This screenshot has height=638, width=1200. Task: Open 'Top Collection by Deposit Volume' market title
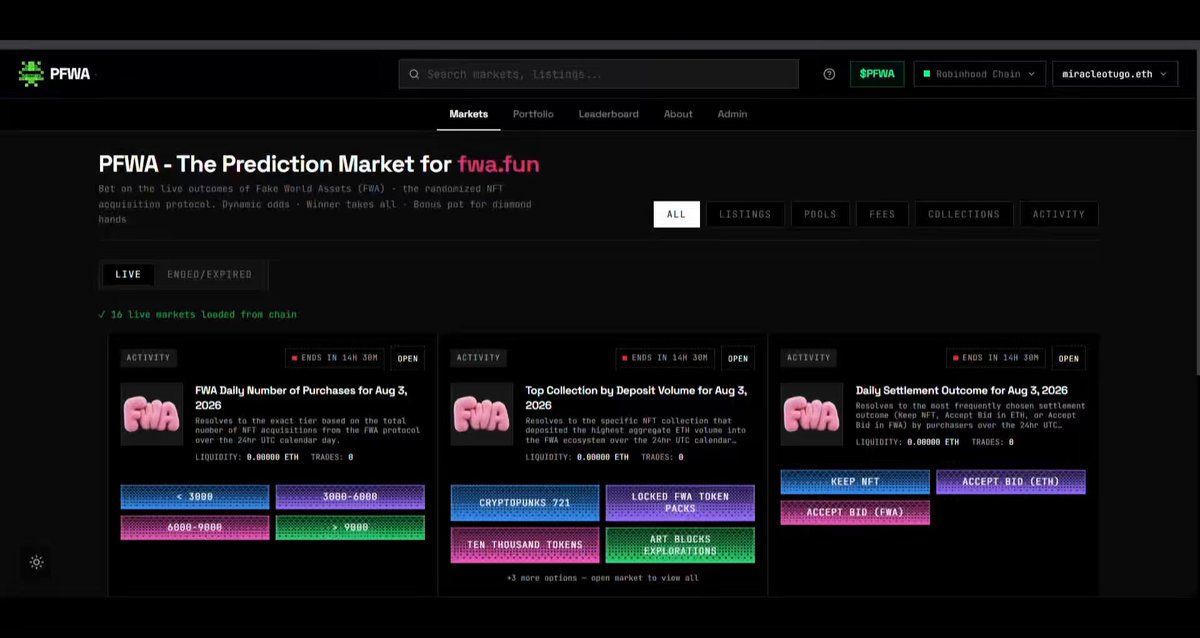[636, 398]
